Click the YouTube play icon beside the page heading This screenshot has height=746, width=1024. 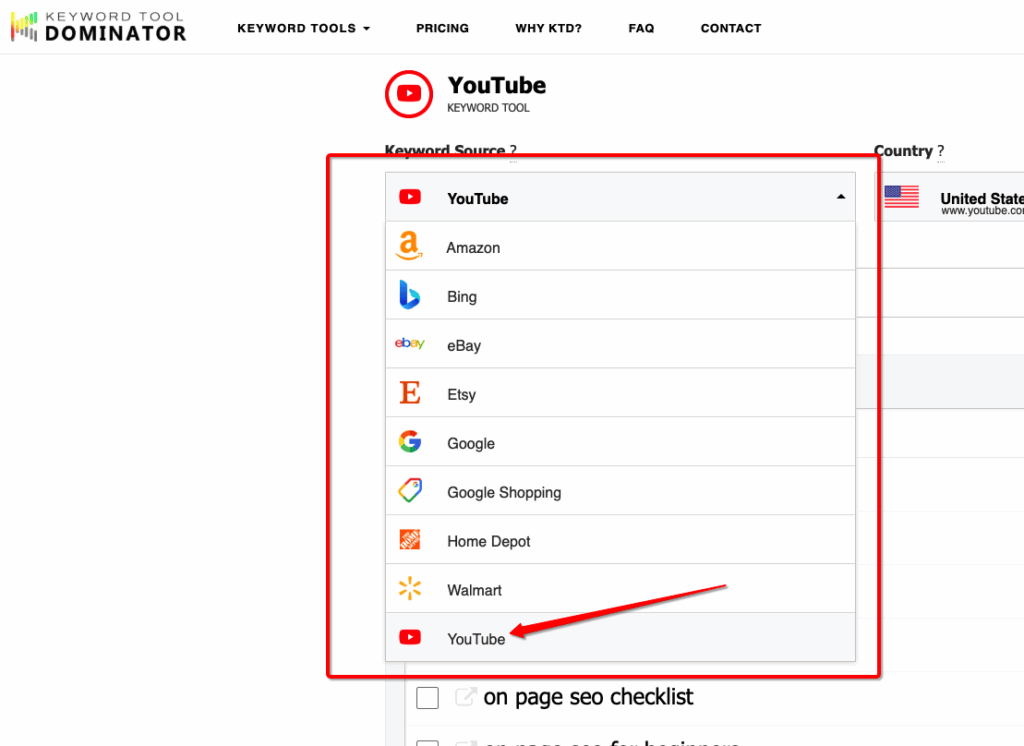click(409, 94)
